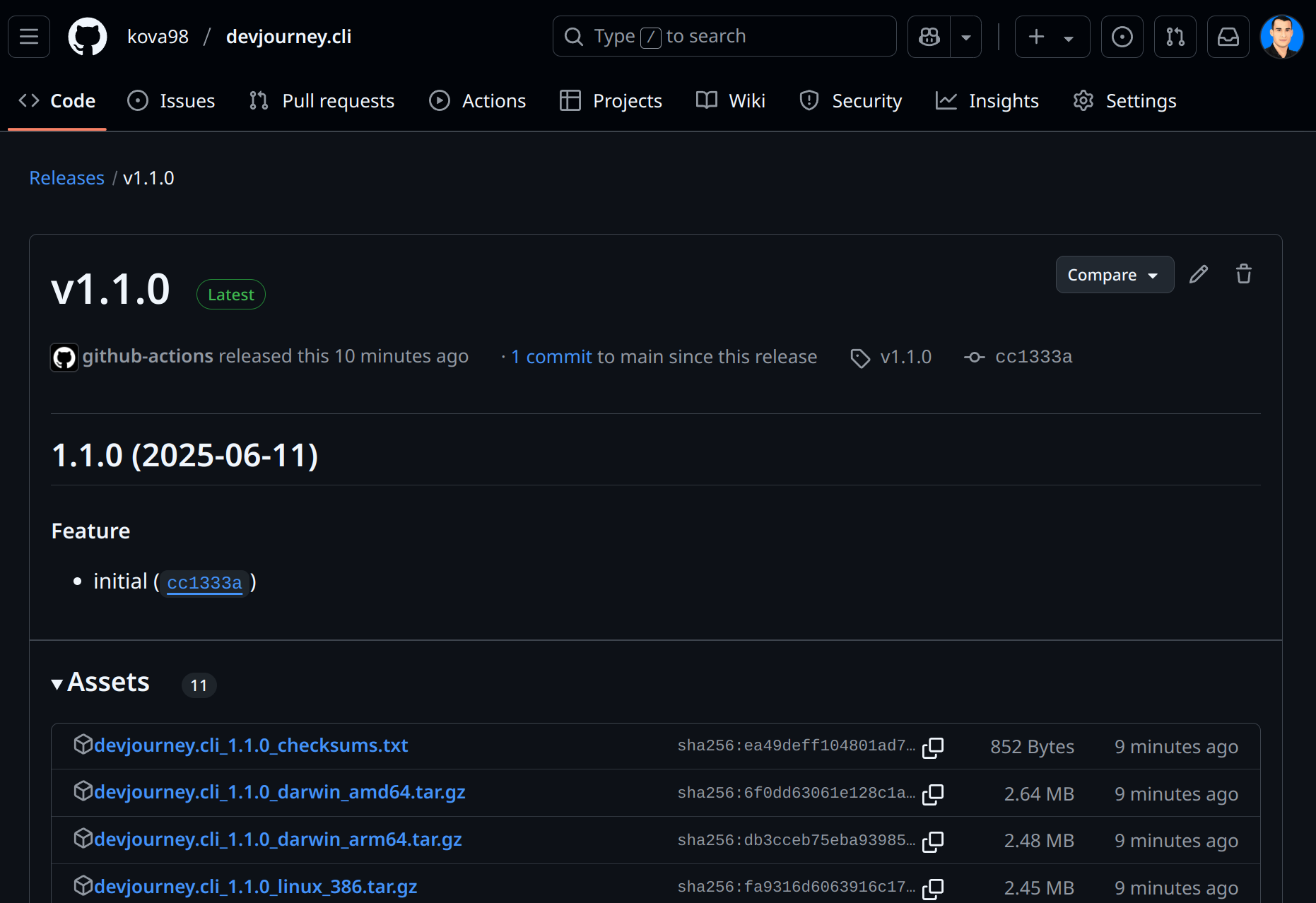Click package icon beside linux_386.tar.gz
The width and height of the screenshot is (1316, 903).
83,885
